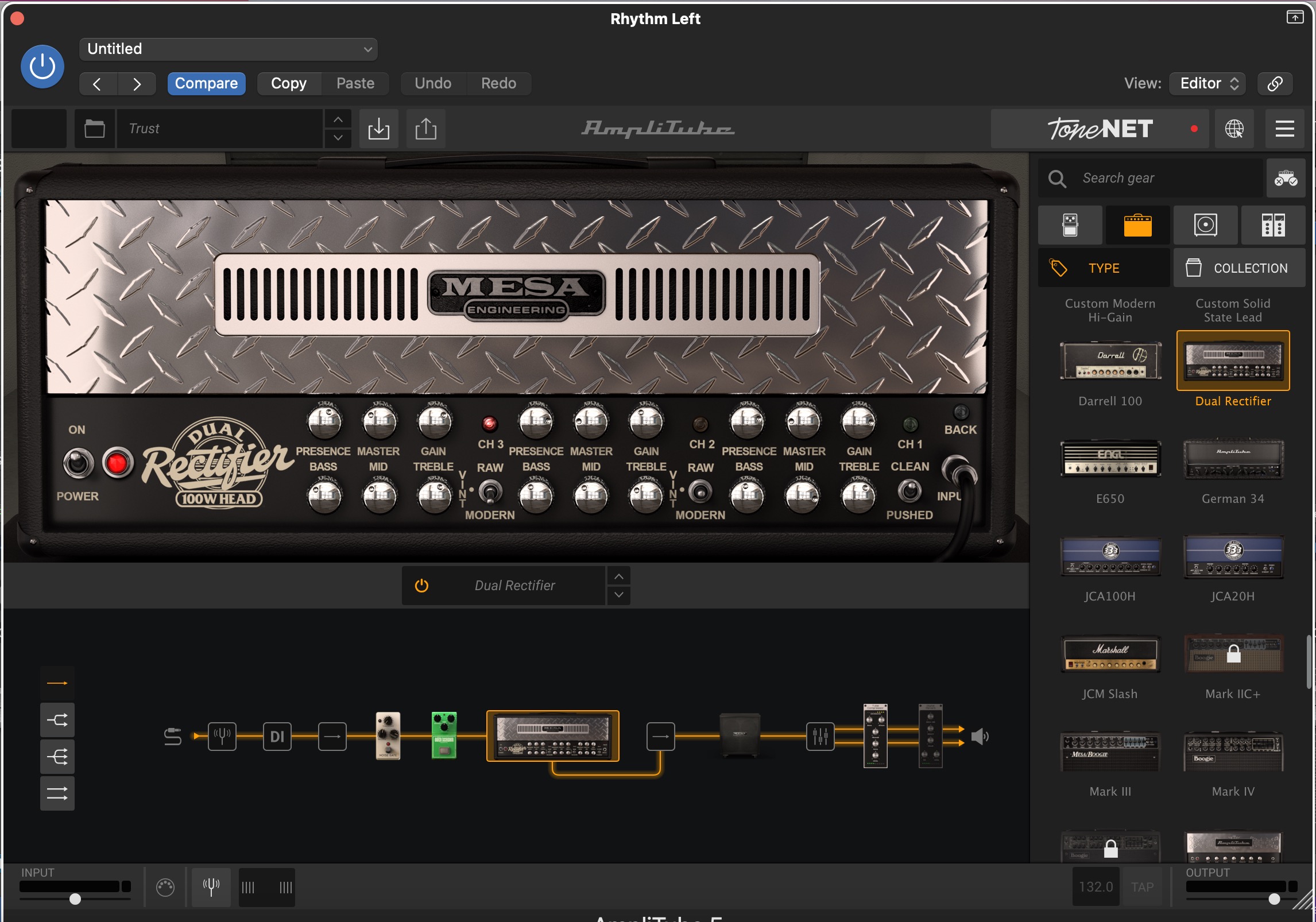1316x922 pixels.
Task: Open the Custom Shop cart icon
Action: click(x=1286, y=179)
